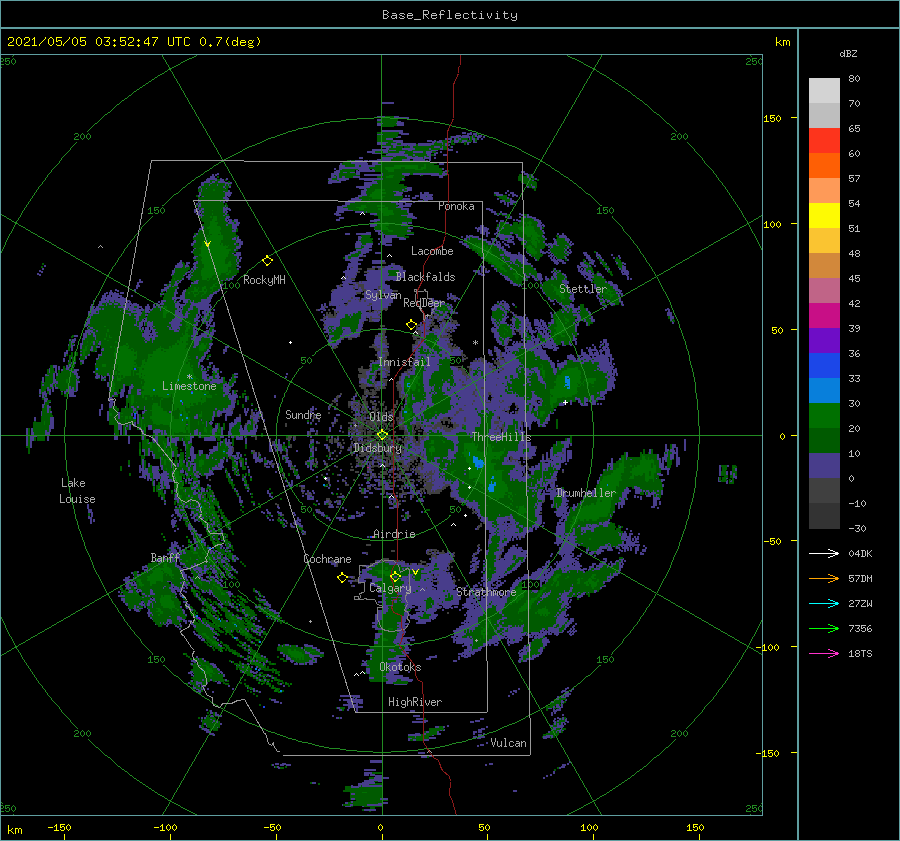
Task: Click the Stettler label
Action: [x=583, y=289]
